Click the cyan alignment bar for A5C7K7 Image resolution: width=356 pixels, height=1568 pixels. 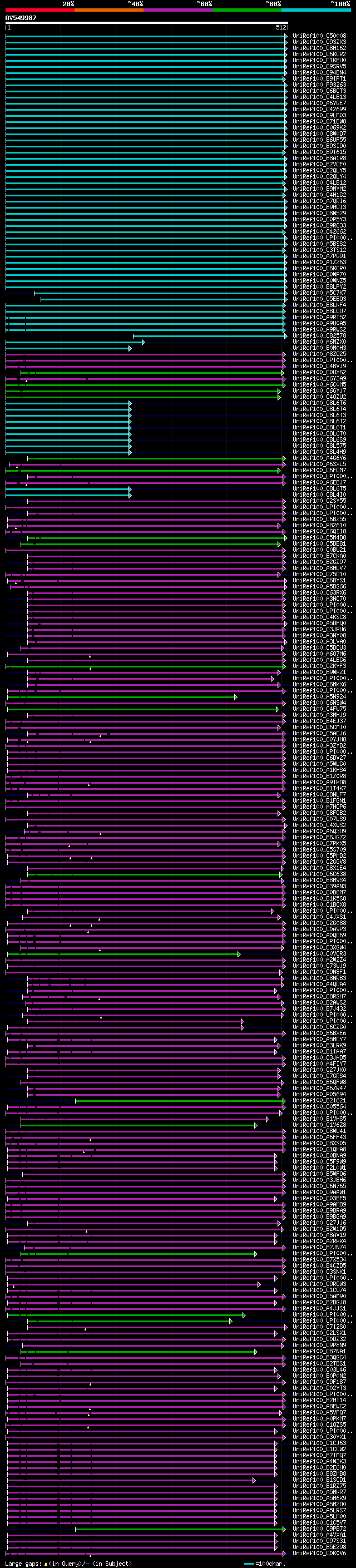tap(161, 293)
